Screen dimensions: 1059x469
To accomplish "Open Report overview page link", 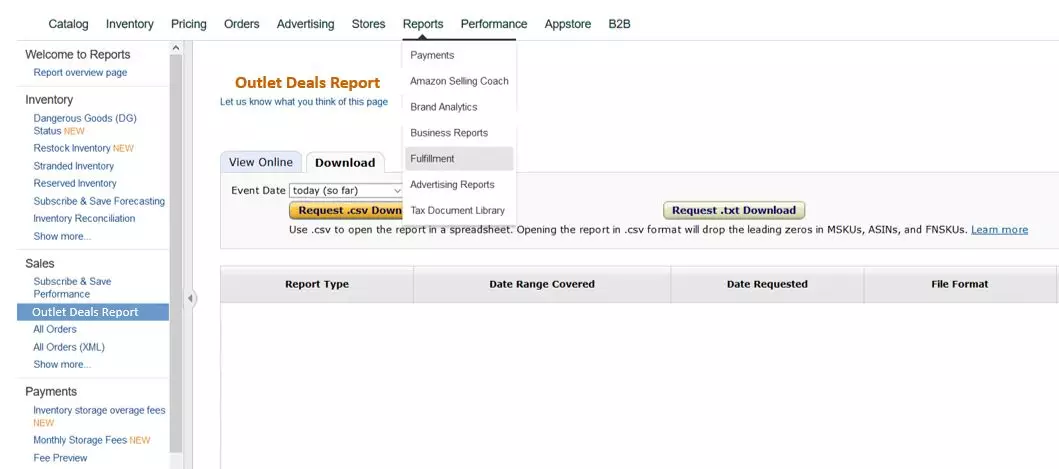I will coord(80,72).
